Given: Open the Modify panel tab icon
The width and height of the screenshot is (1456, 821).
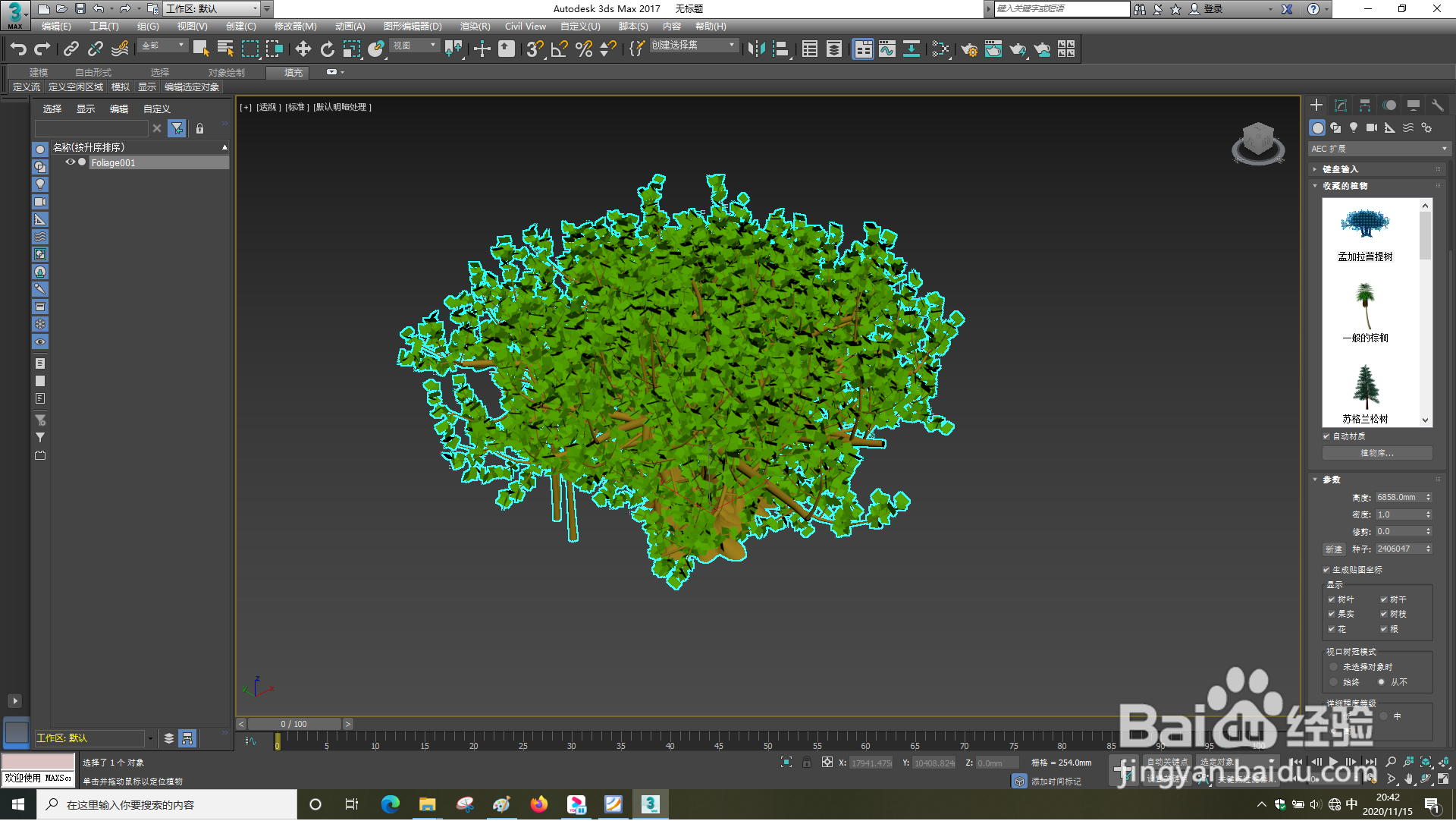Looking at the screenshot, I should [1340, 105].
